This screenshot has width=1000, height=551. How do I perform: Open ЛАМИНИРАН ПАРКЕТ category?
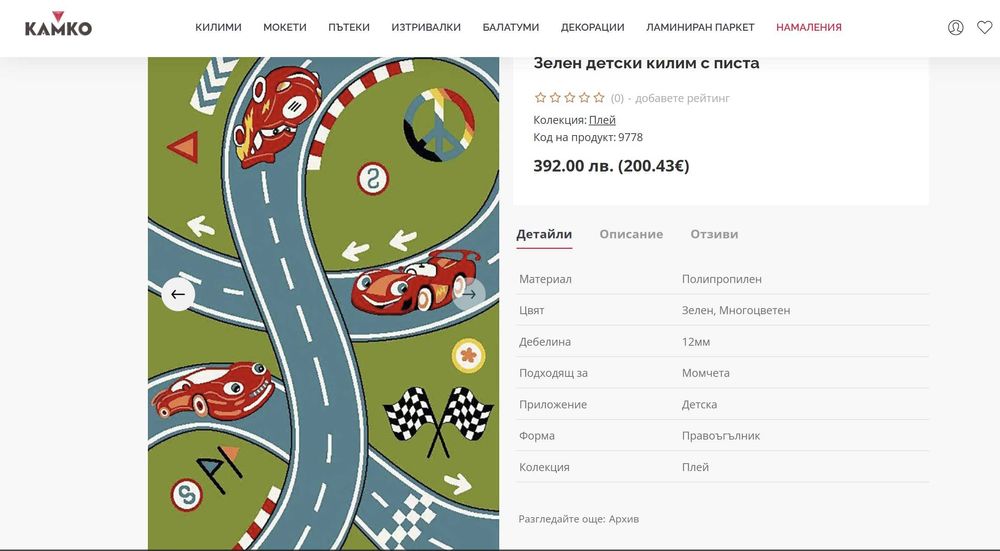(x=700, y=27)
